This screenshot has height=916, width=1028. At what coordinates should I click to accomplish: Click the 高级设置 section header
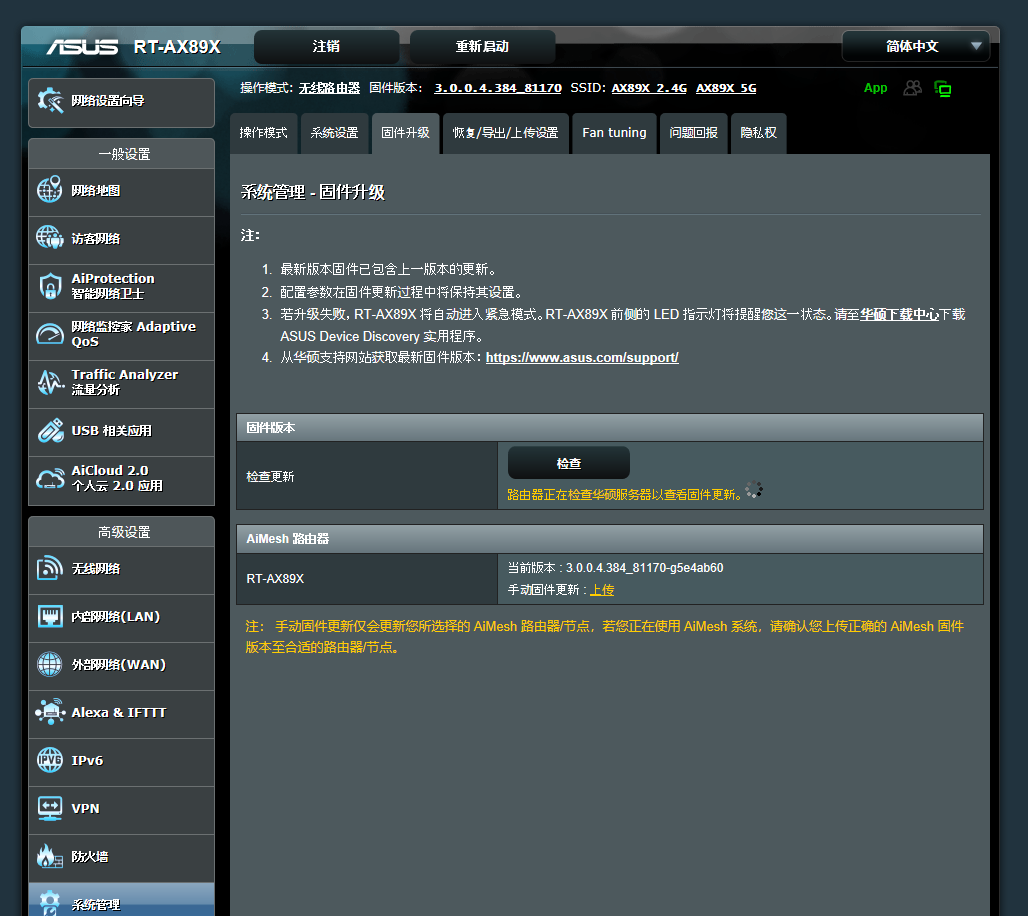coord(121,532)
